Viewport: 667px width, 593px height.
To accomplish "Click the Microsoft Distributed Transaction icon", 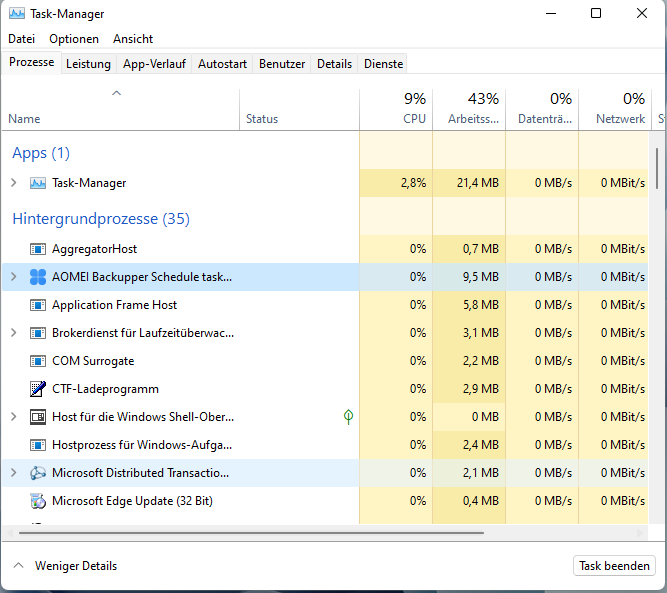I will pos(38,473).
